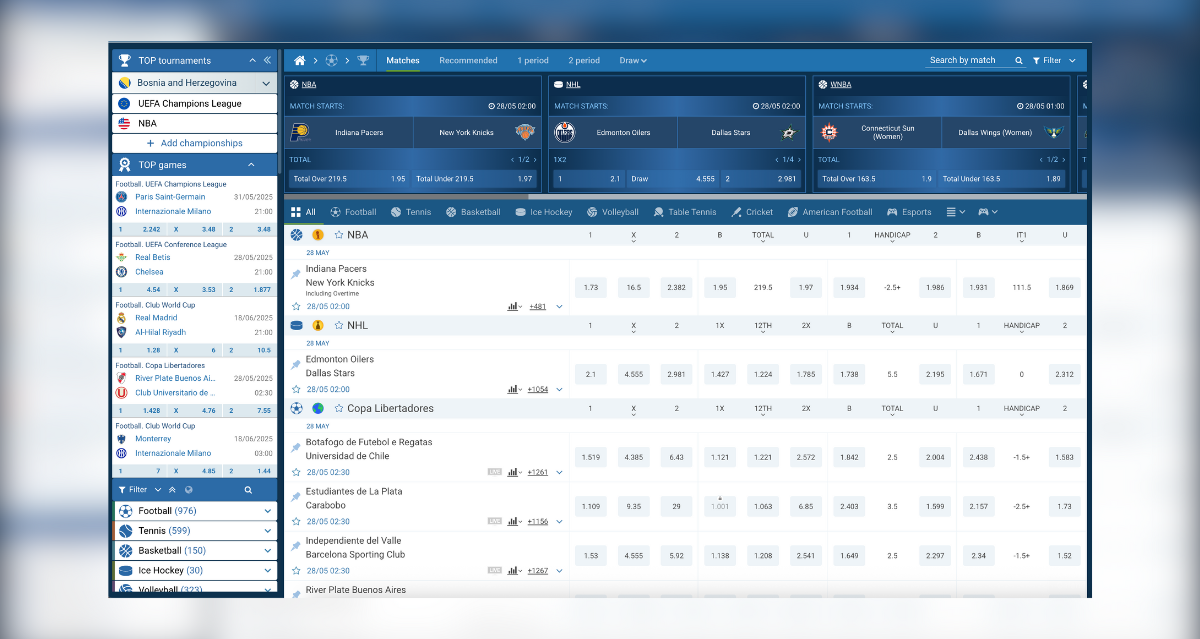The image size is (1200, 639).
Task: Click the search magnifier beside Search by match
Action: (1019, 60)
